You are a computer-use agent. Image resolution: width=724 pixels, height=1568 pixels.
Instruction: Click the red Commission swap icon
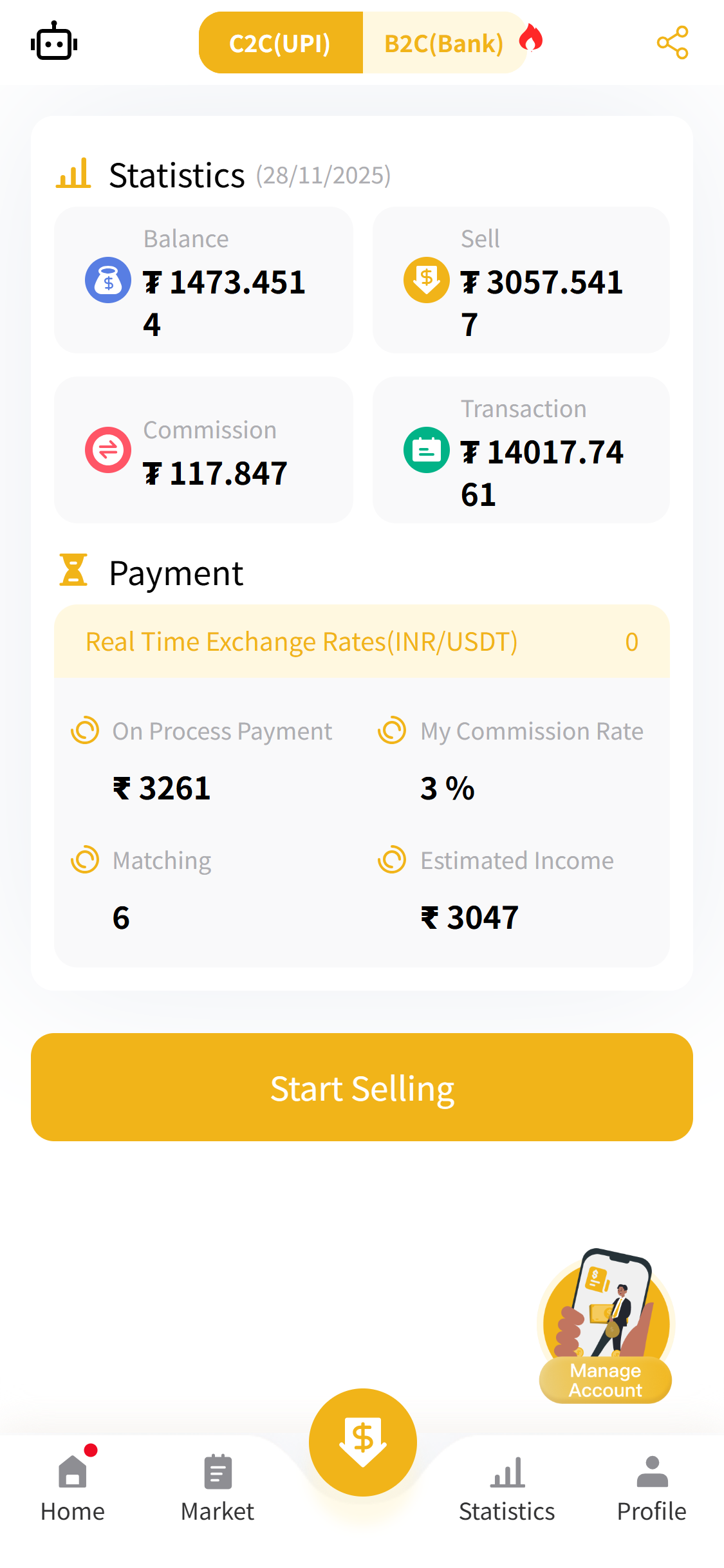tap(108, 450)
